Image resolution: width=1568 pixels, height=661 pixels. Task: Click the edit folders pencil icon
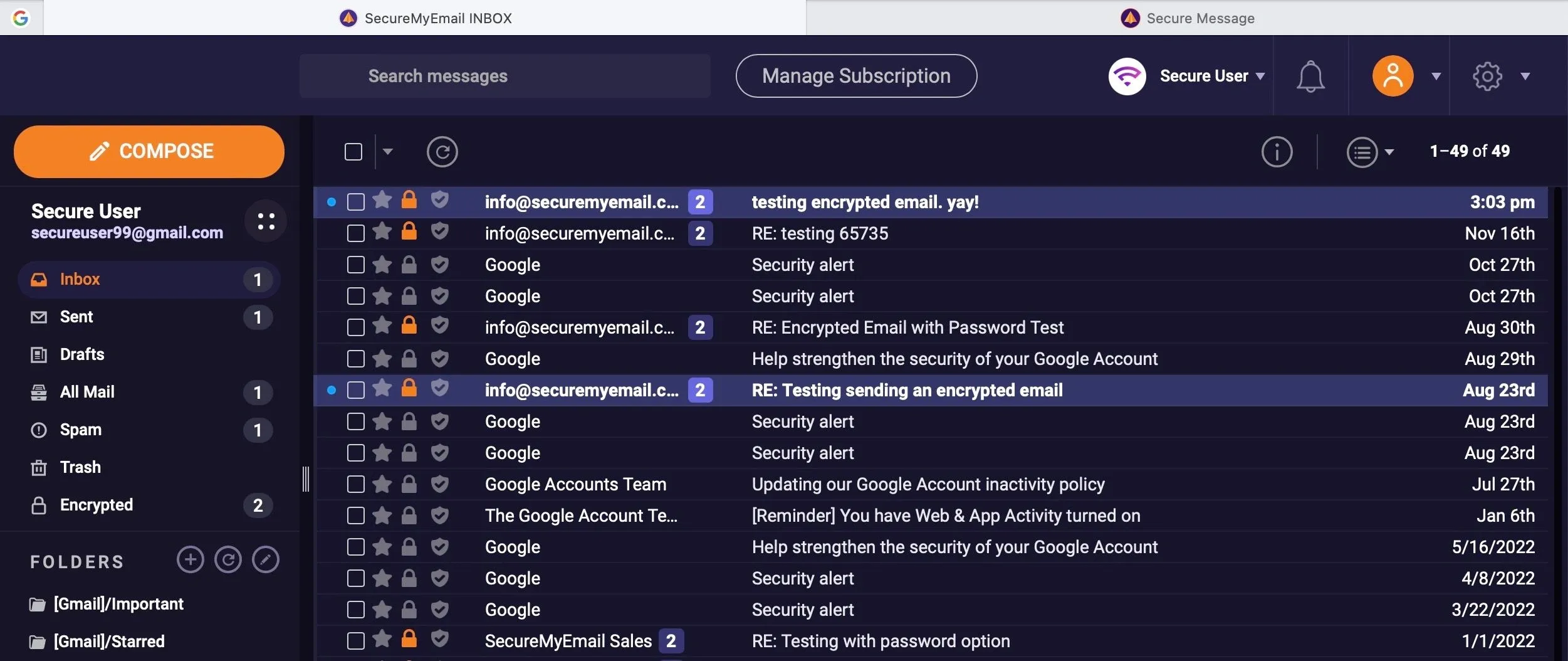click(265, 559)
